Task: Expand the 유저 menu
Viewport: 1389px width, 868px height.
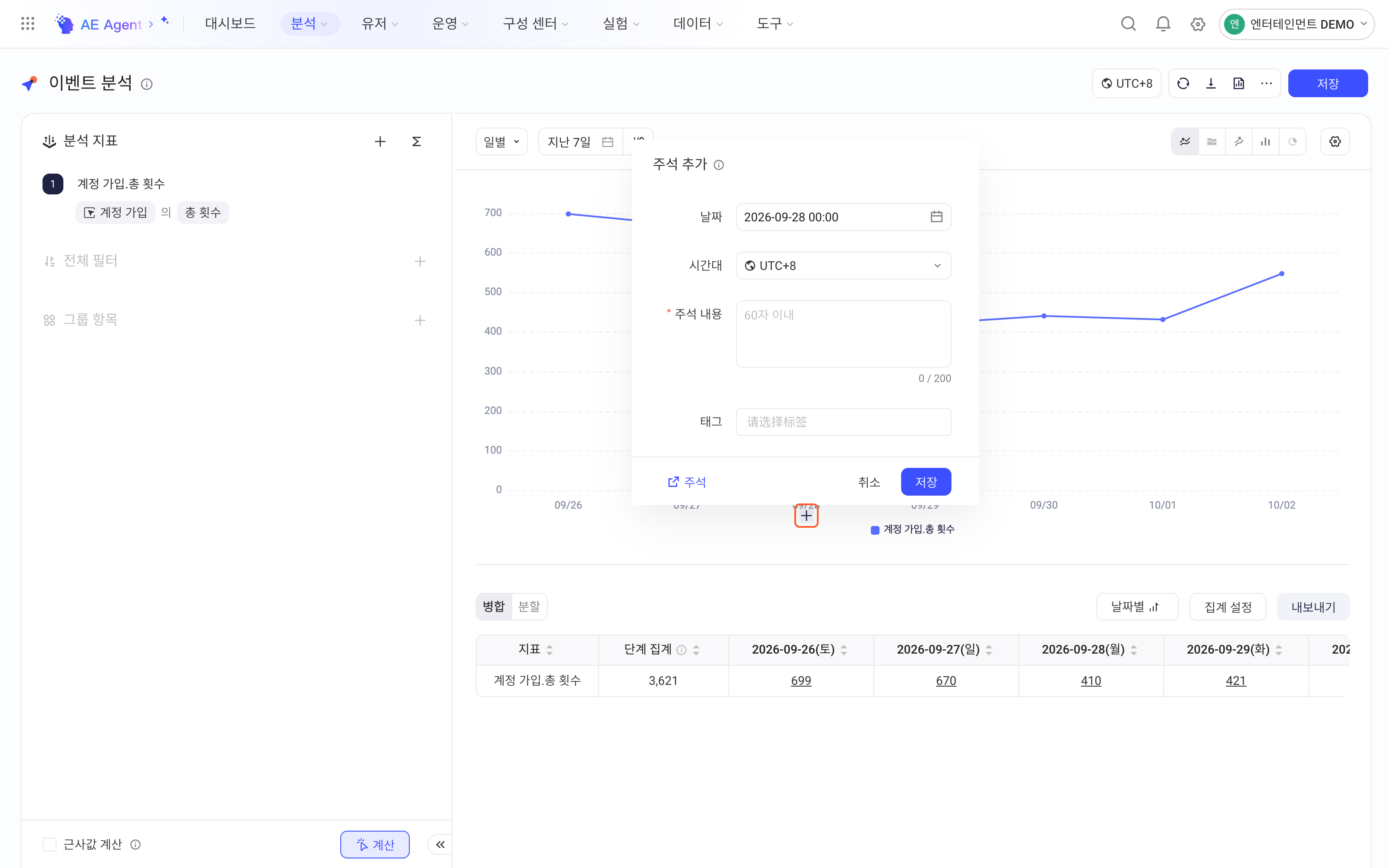Action: coord(379,23)
